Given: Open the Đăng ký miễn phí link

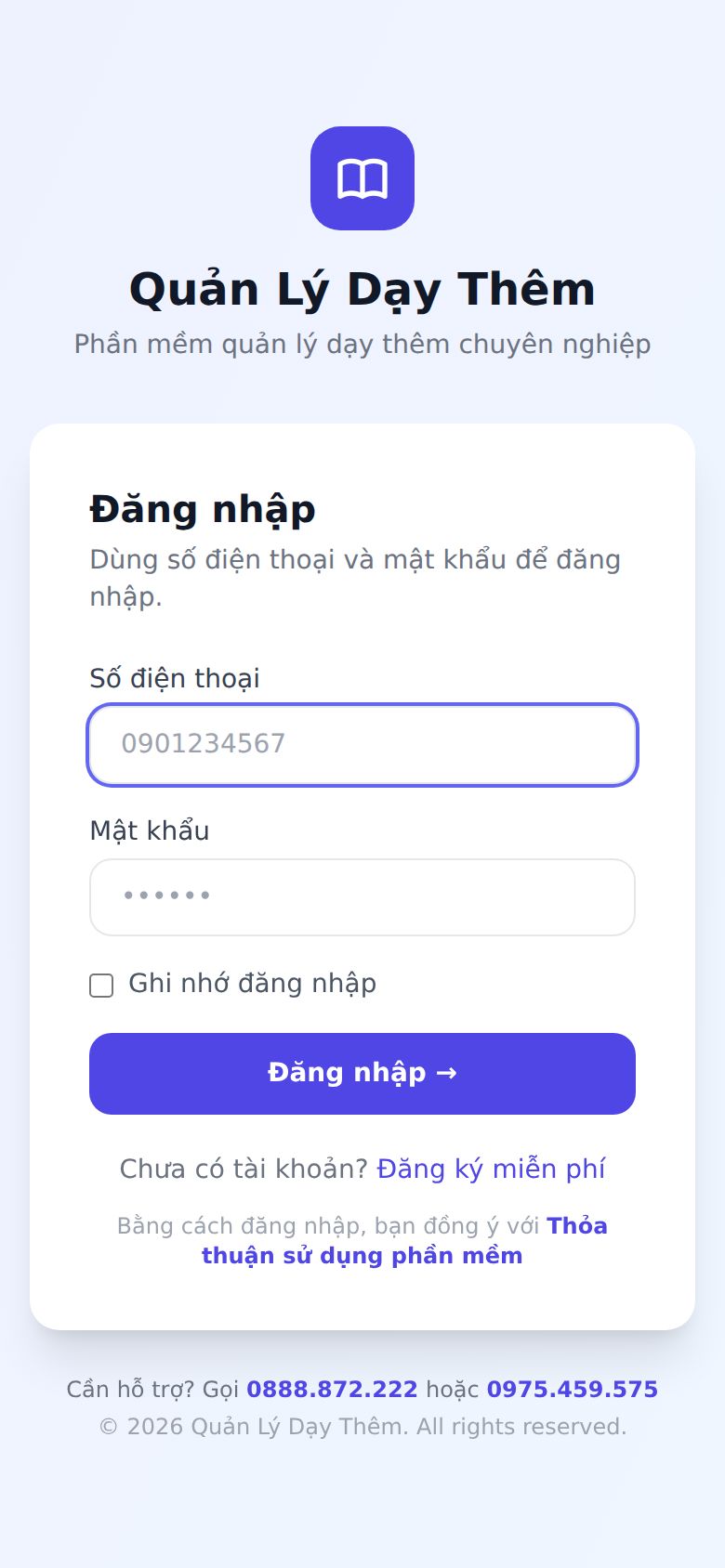Looking at the screenshot, I should click(x=491, y=1169).
